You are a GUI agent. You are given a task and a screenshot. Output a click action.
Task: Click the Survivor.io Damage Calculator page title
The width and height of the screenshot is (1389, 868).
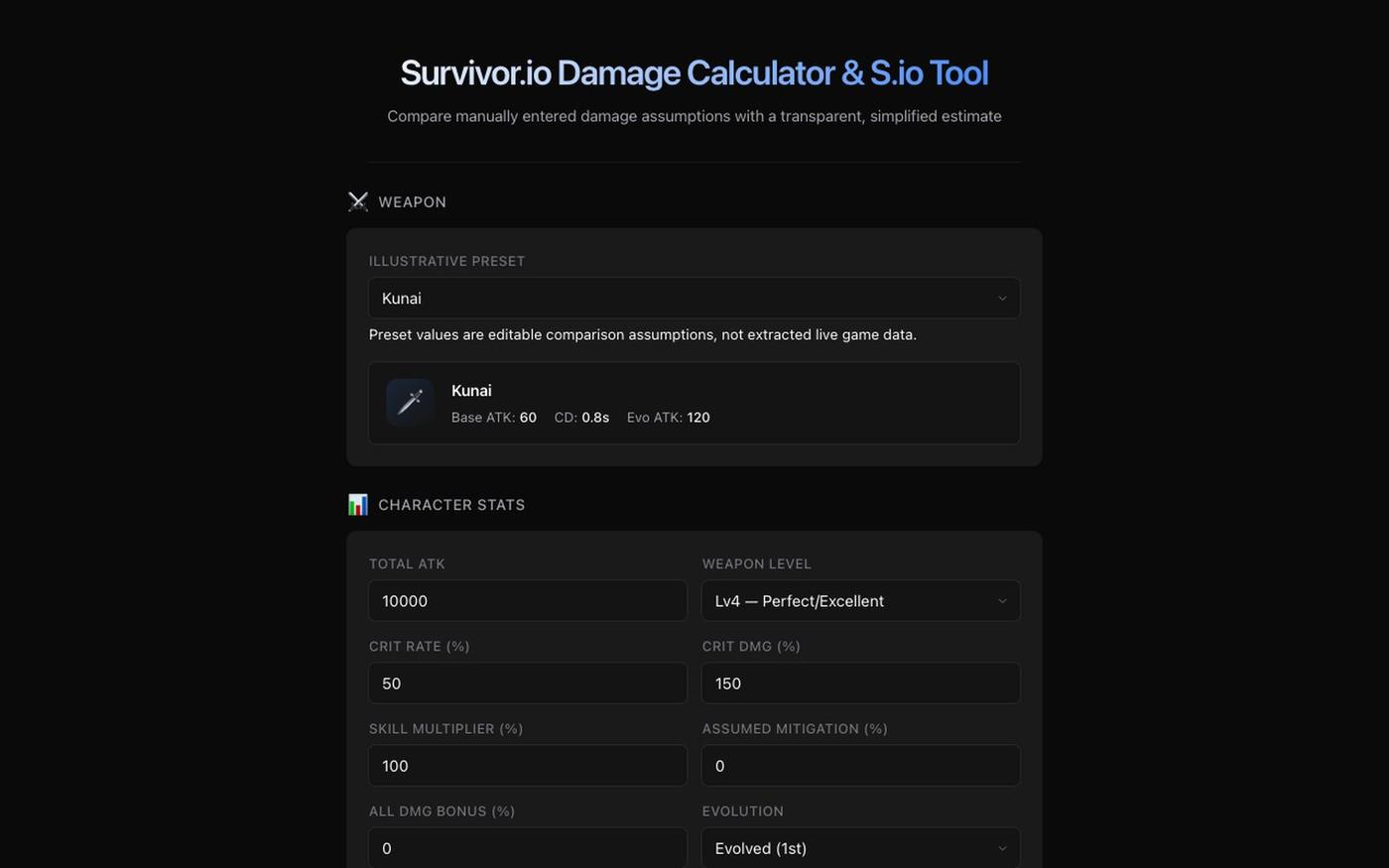click(x=694, y=72)
